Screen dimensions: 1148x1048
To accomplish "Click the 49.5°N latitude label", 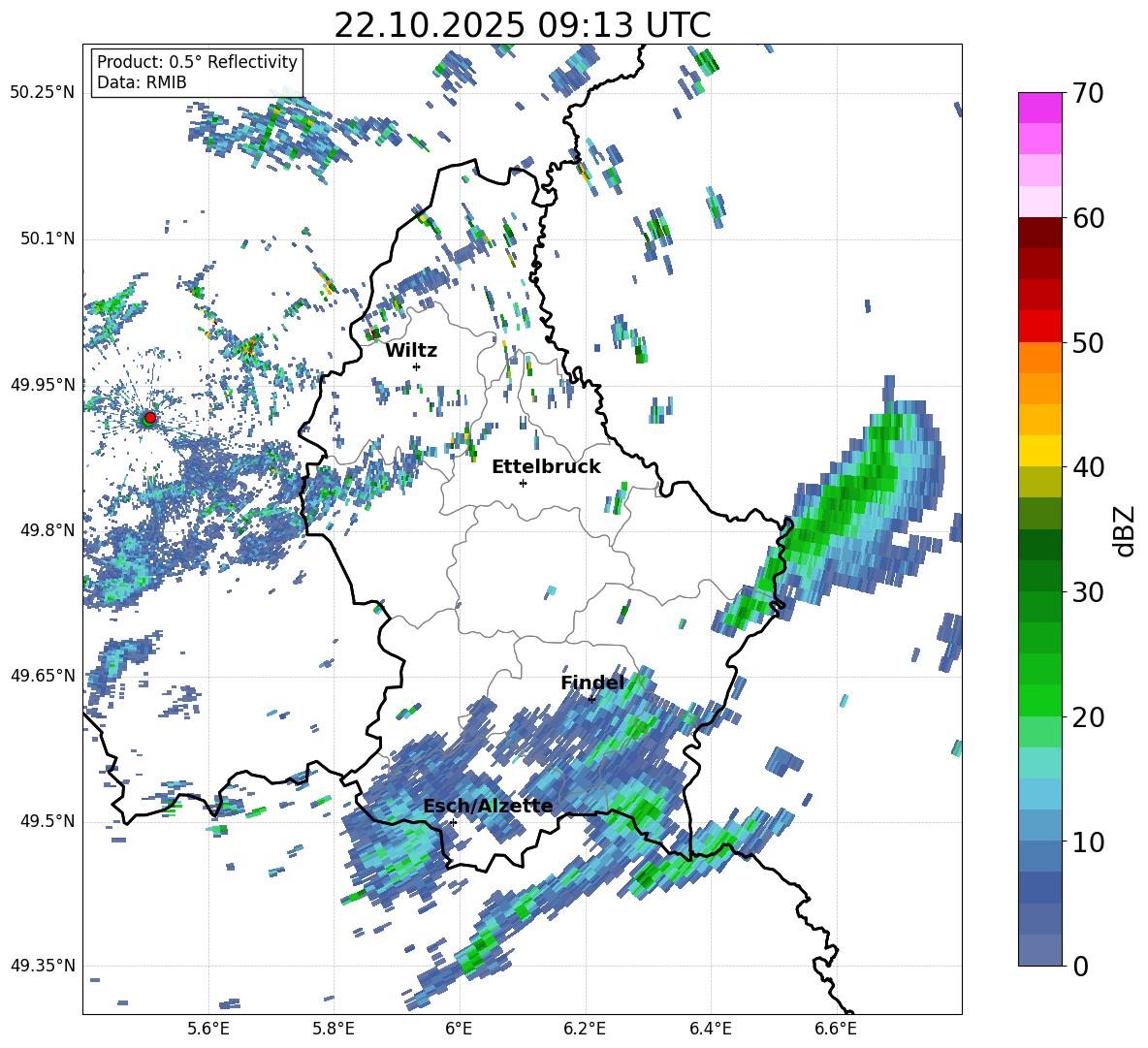I will pyautogui.click(x=47, y=820).
